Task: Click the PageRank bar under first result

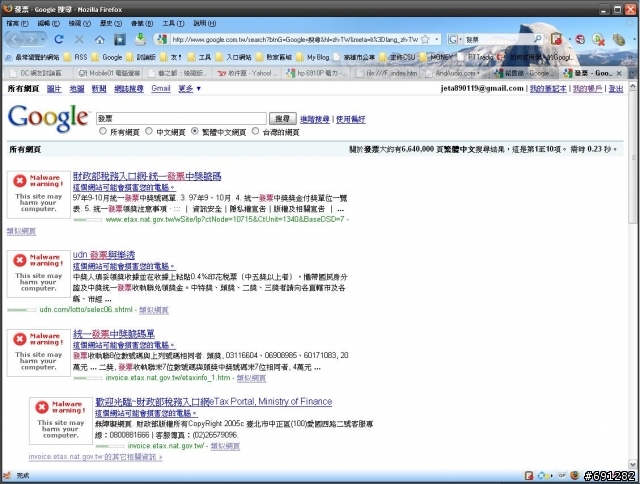Action: pos(87,220)
